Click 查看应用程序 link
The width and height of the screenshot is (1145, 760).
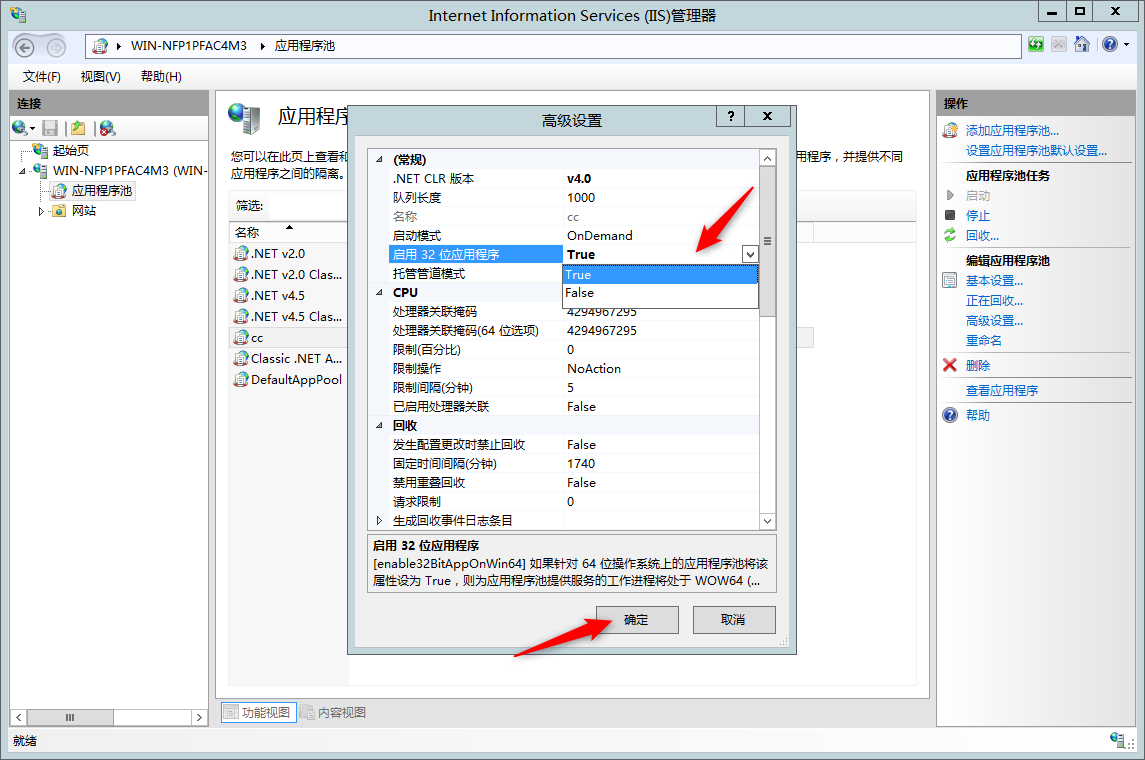(1002, 391)
